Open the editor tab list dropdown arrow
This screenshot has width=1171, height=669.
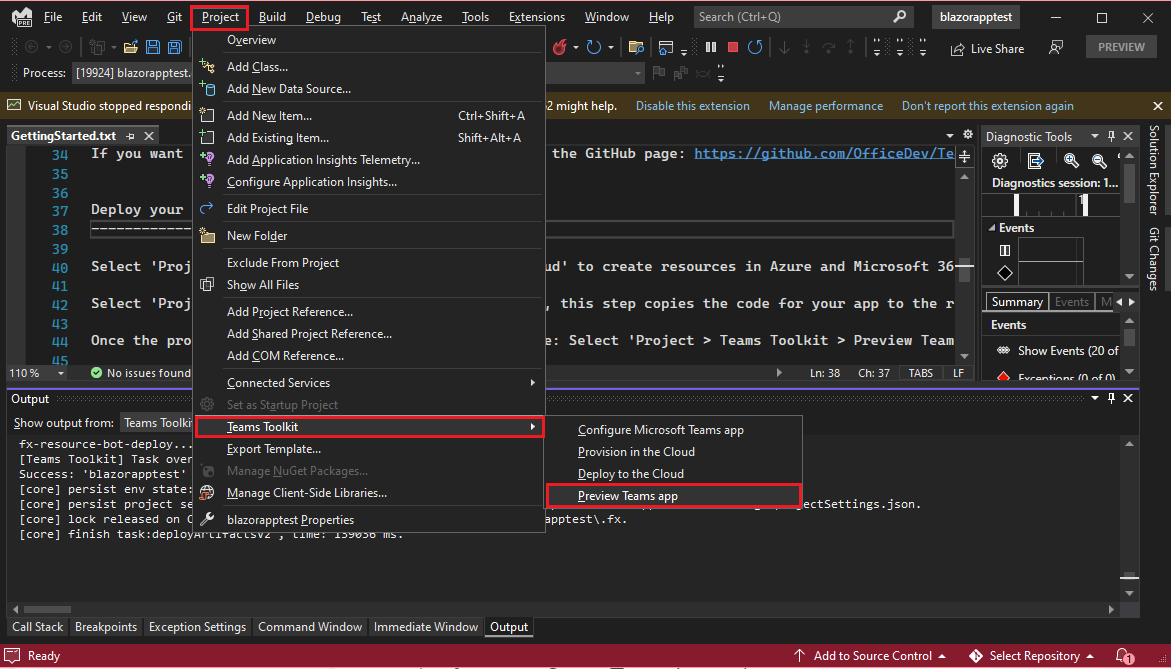tap(950, 136)
